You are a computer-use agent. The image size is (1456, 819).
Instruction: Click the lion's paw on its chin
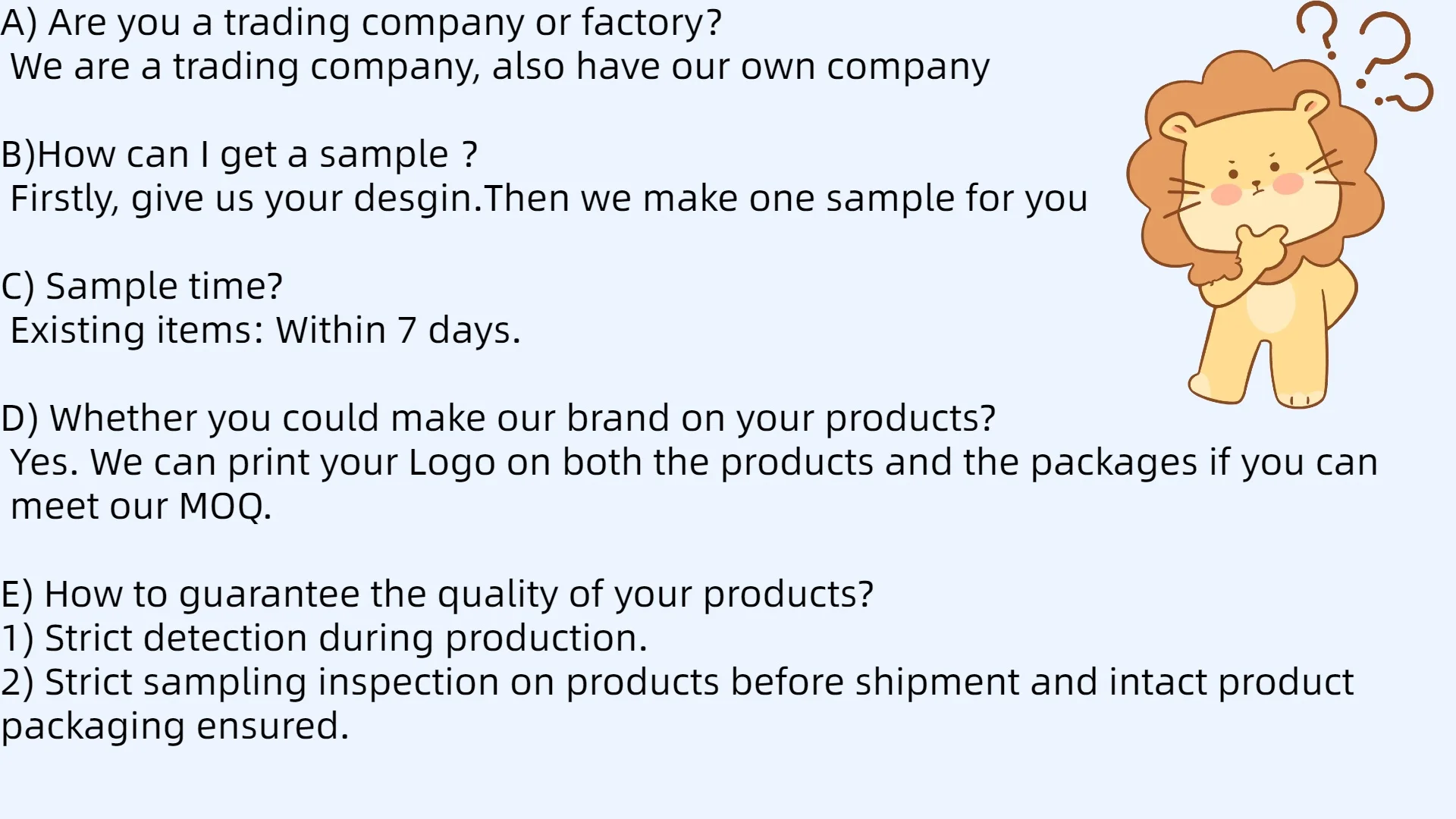[x=1260, y=249]
